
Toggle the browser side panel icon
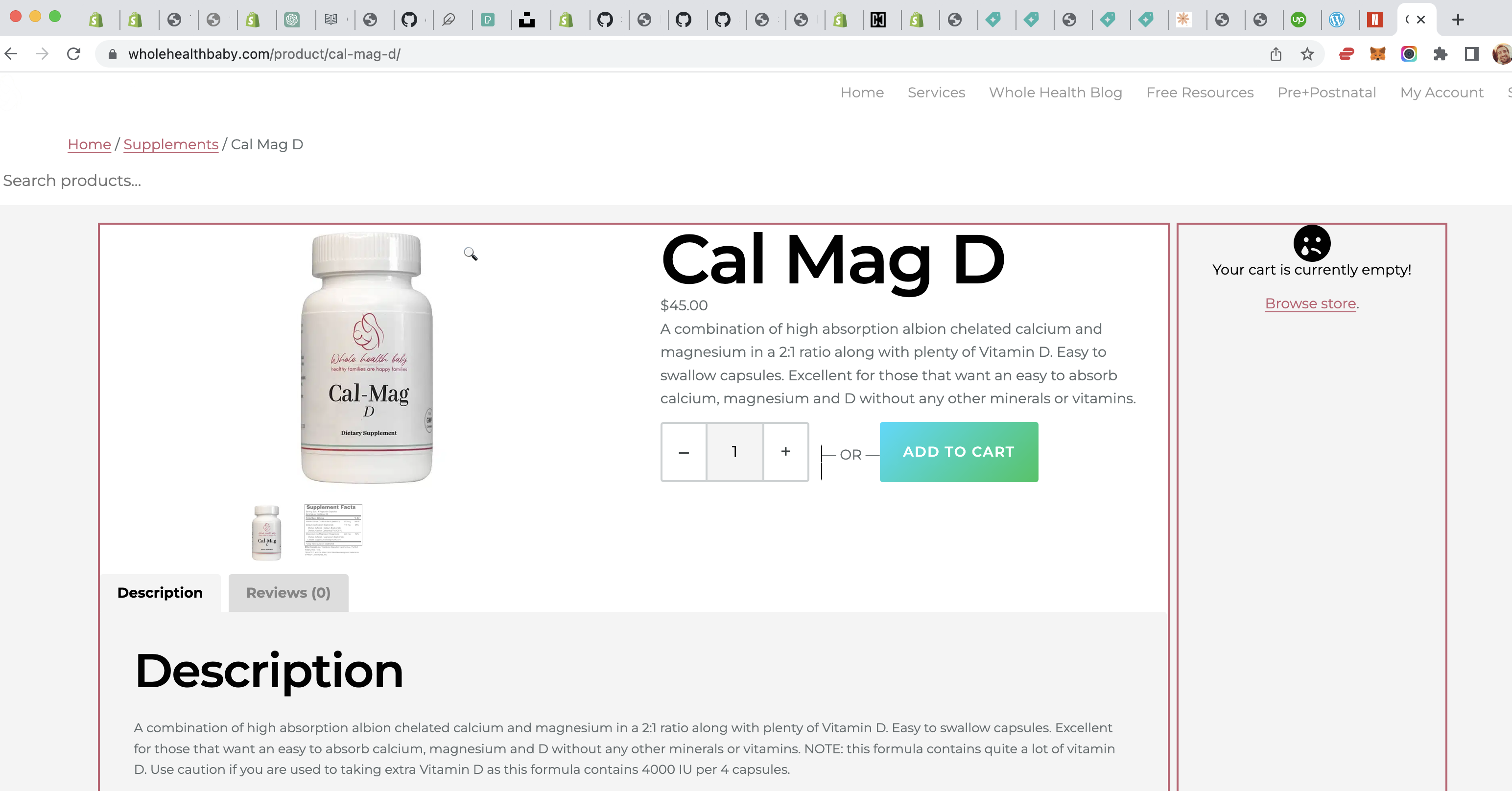point(1471,54)
